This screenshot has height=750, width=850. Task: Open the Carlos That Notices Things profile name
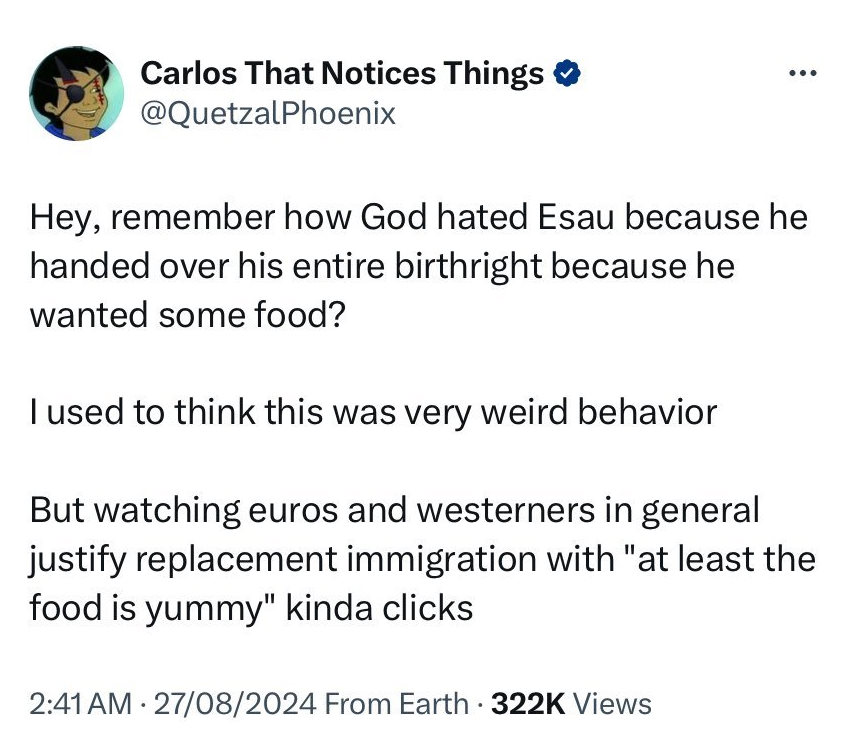342,73
